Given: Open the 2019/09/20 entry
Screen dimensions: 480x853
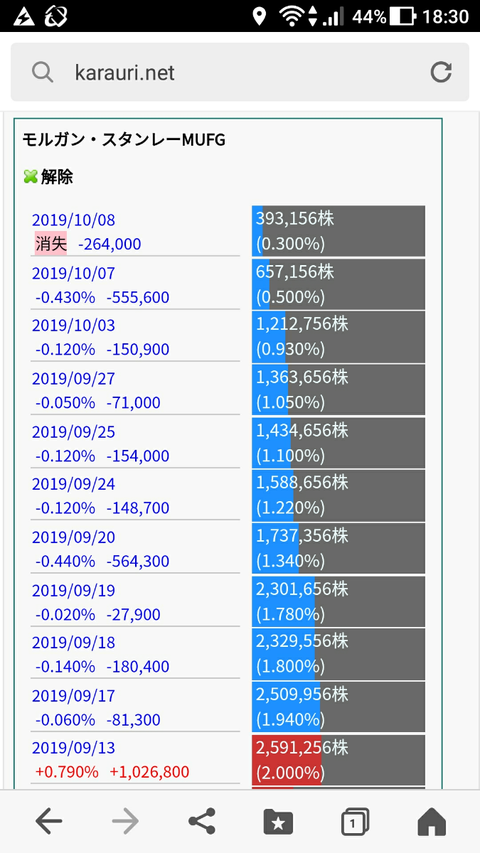Looking at the screenshot, I should (73, 537).
